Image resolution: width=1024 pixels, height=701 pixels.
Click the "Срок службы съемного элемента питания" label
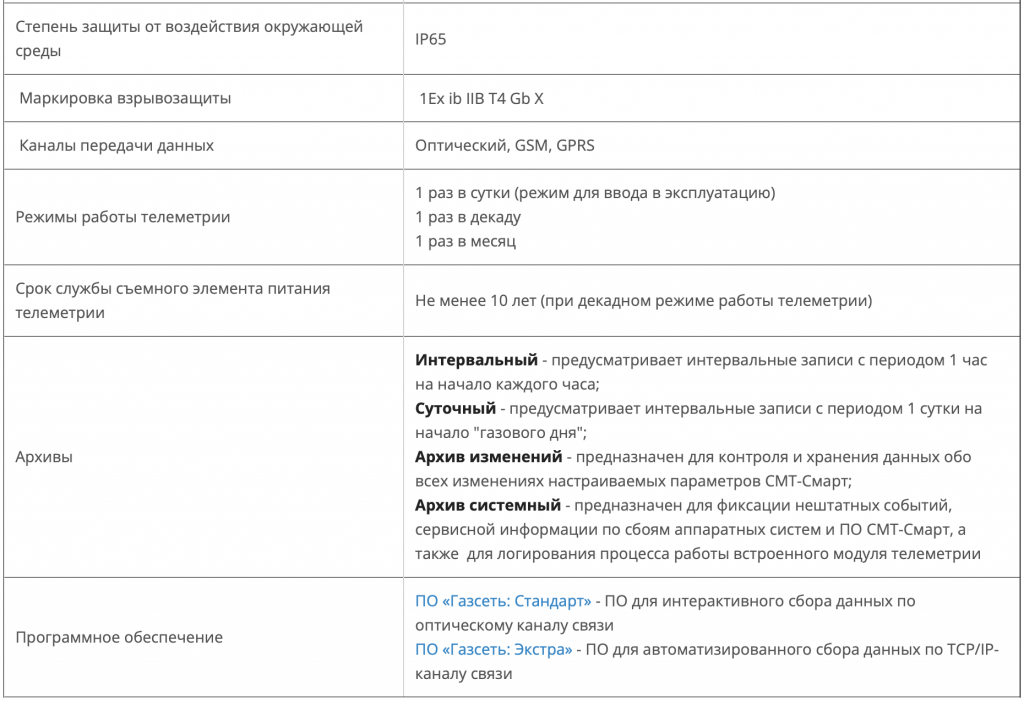[173, 289]
